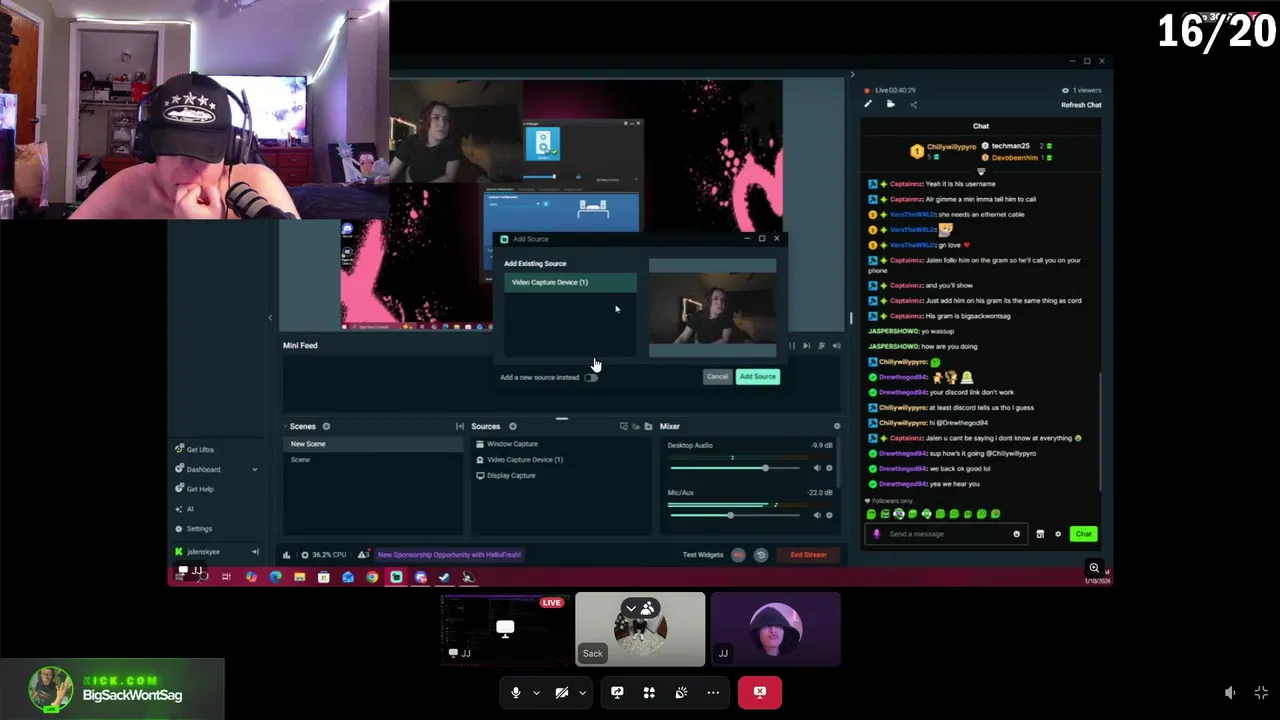Open Google Chrome from the taskbar

[x=372, y=577]
